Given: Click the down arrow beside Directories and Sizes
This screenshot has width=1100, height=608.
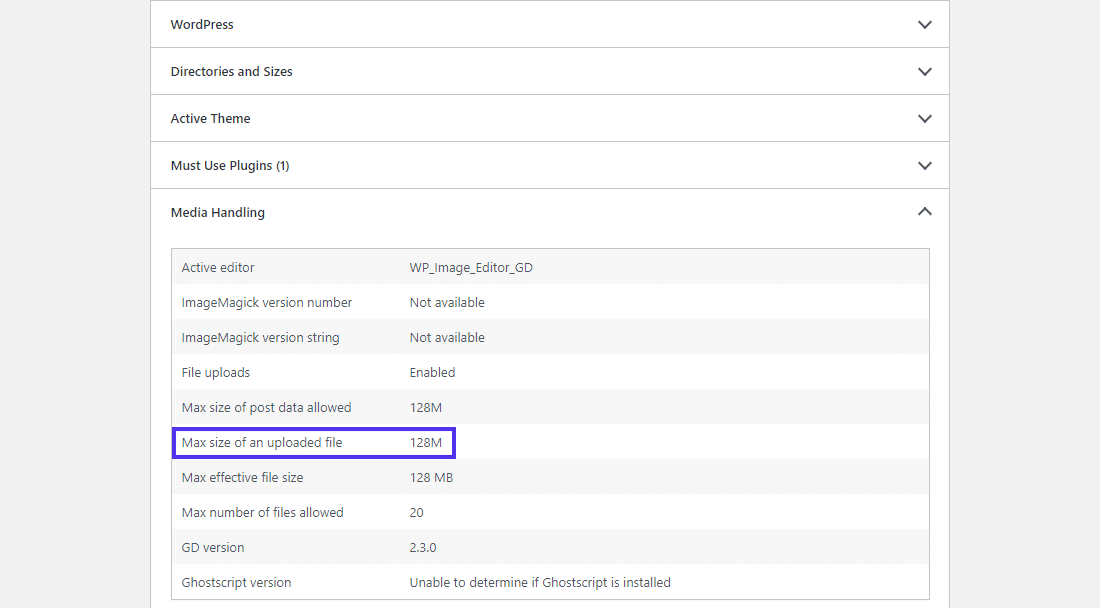Looking at the screenshot, I should click(x=925, y=71).
